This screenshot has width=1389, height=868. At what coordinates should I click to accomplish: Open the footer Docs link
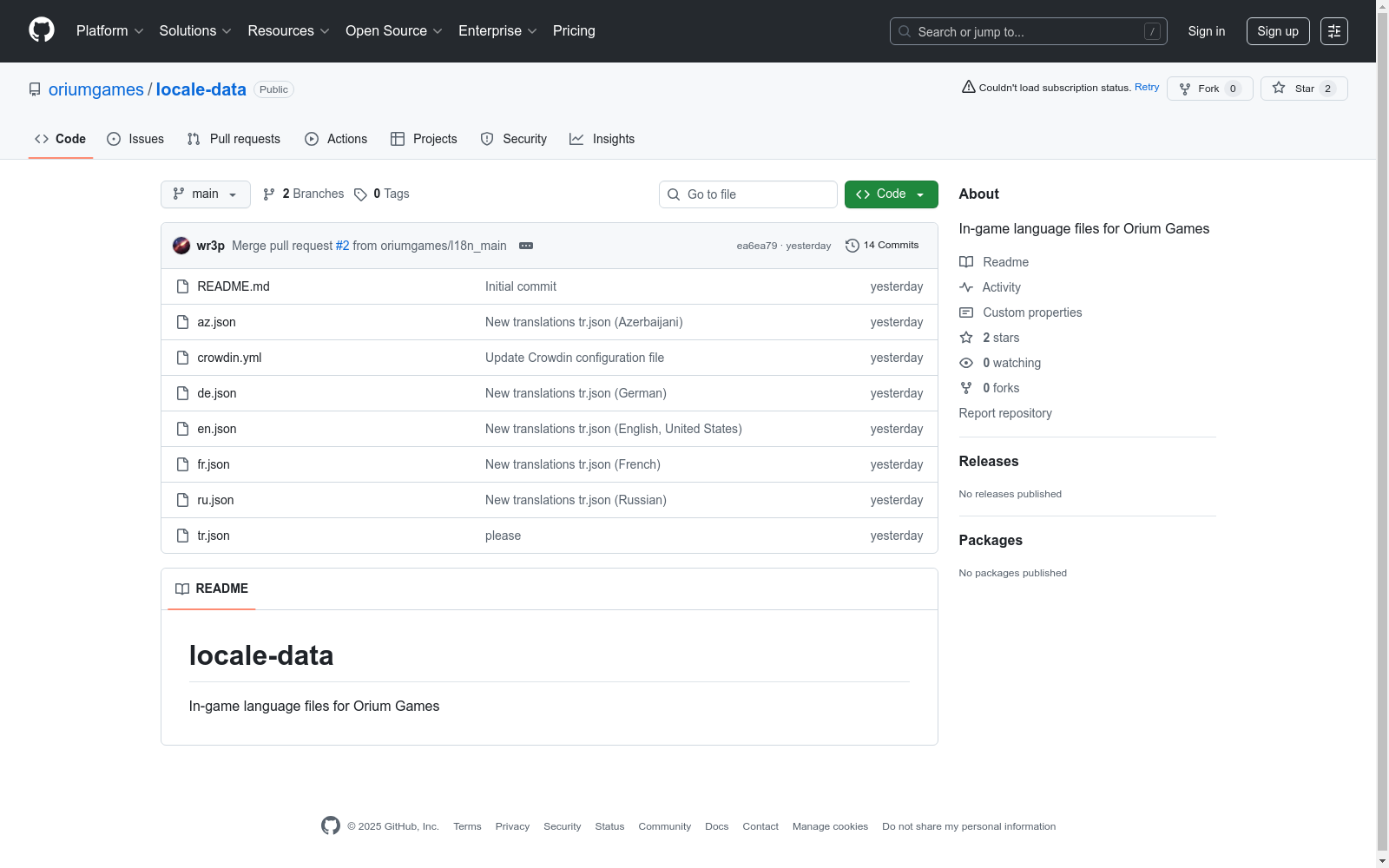click(x=717, y=826)
